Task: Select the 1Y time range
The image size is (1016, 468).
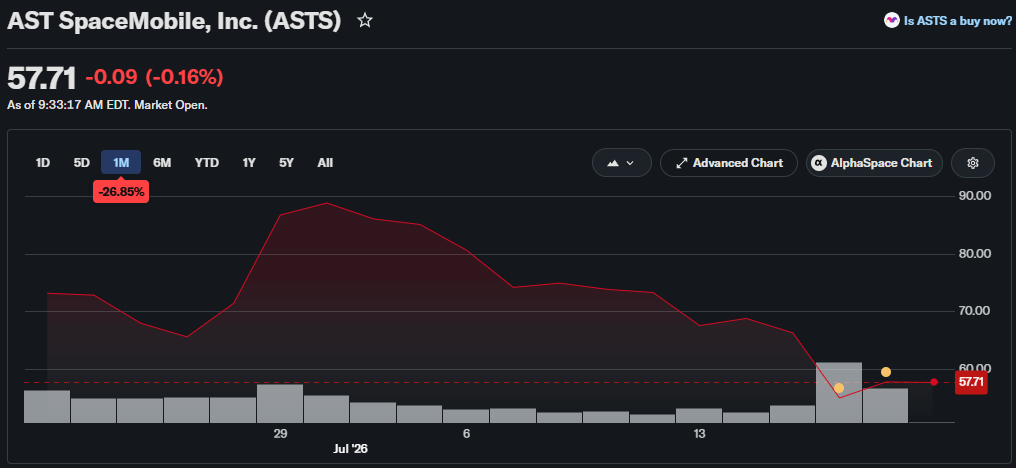Action: (x=249, y=163)
